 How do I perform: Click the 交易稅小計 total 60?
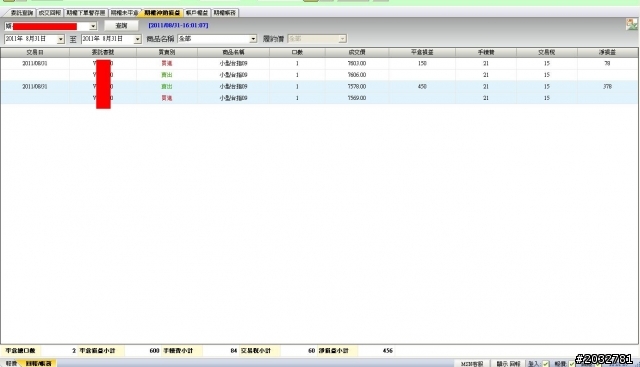click(311, 351)
